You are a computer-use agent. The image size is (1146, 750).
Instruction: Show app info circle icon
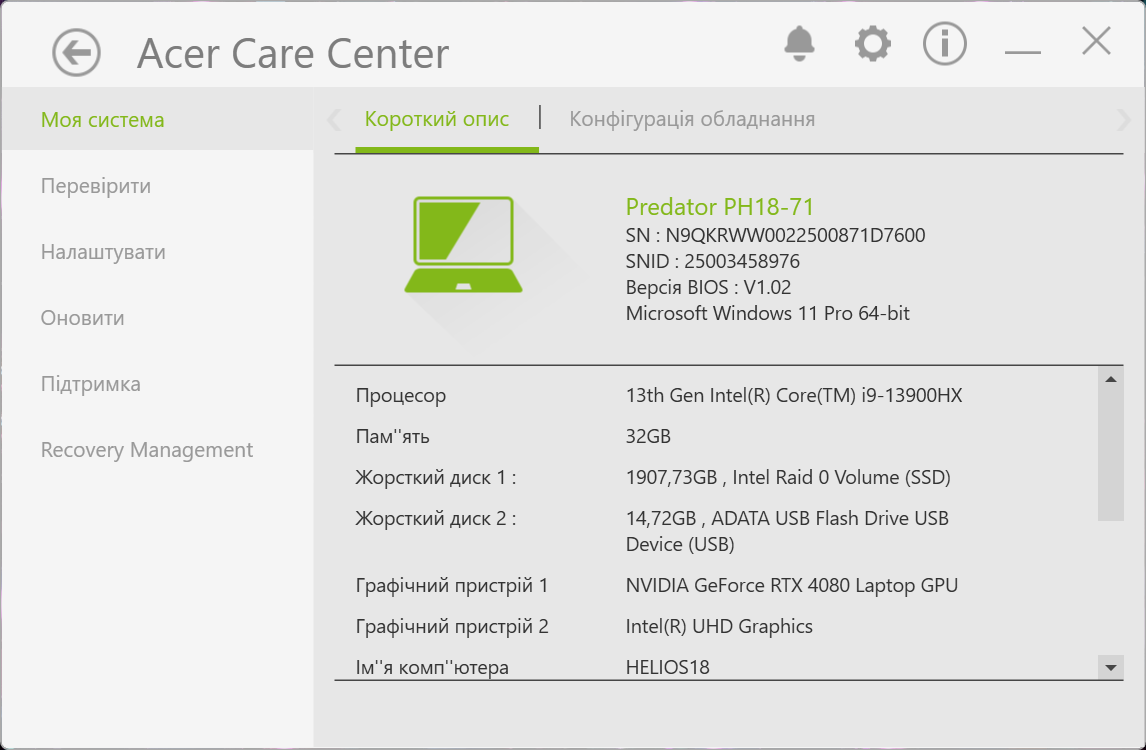click(x=944, y=44)
